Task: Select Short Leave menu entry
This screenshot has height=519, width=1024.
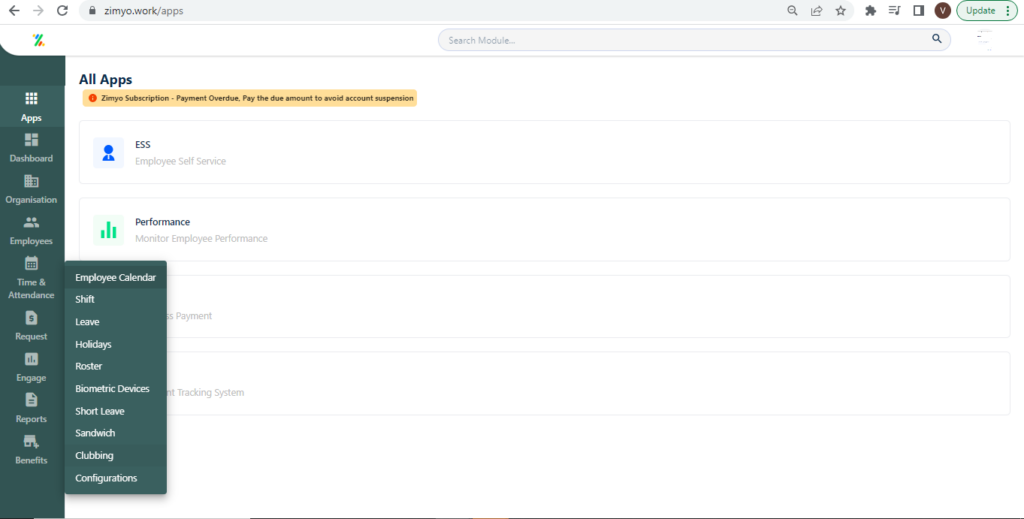Action: click(116, 411)
